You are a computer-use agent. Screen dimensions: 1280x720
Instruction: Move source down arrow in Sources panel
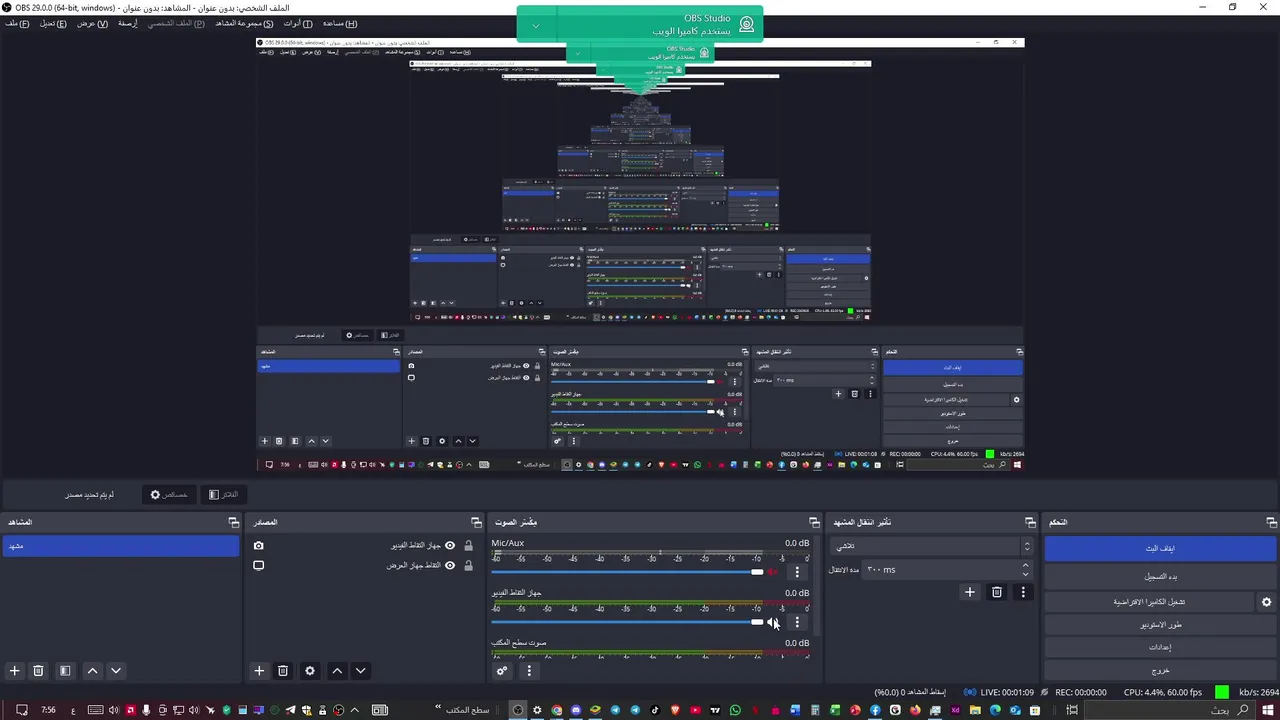(x=361, y=671)
